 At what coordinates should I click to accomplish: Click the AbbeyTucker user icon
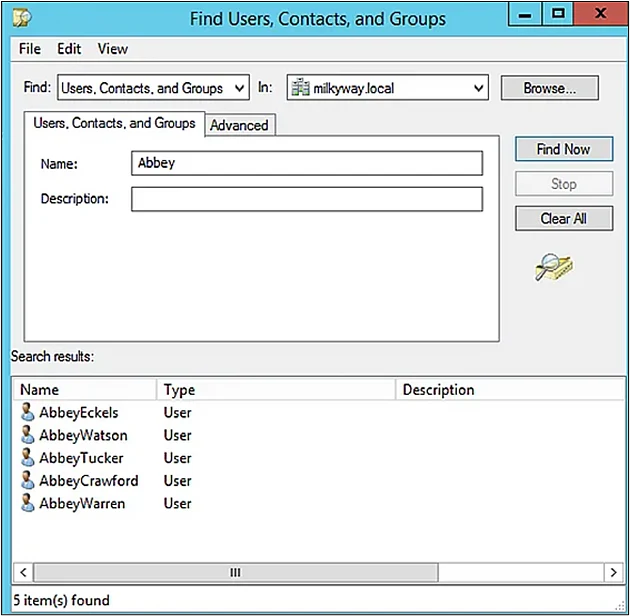pos(27,458)
